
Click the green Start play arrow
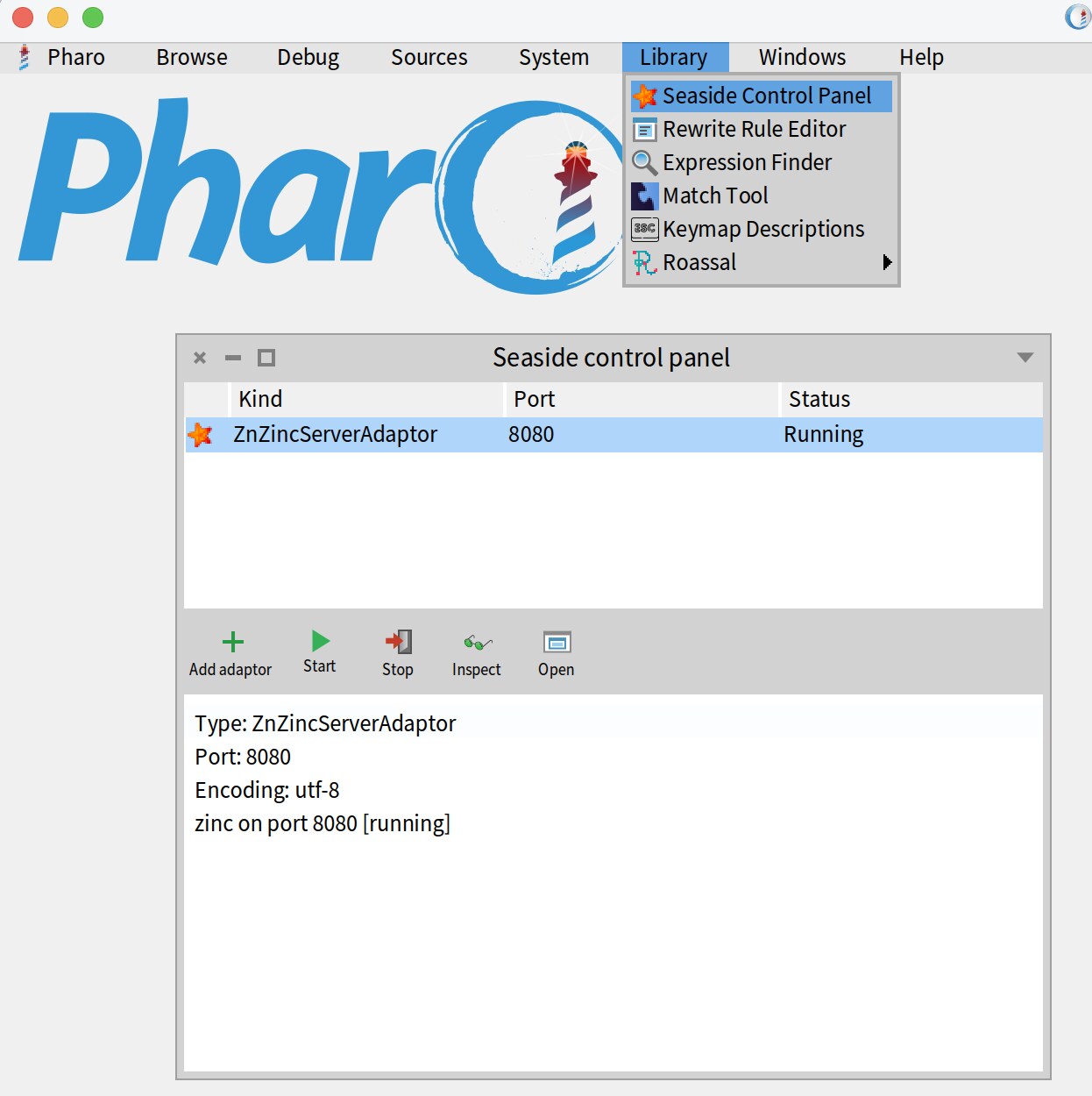[321, 641]
